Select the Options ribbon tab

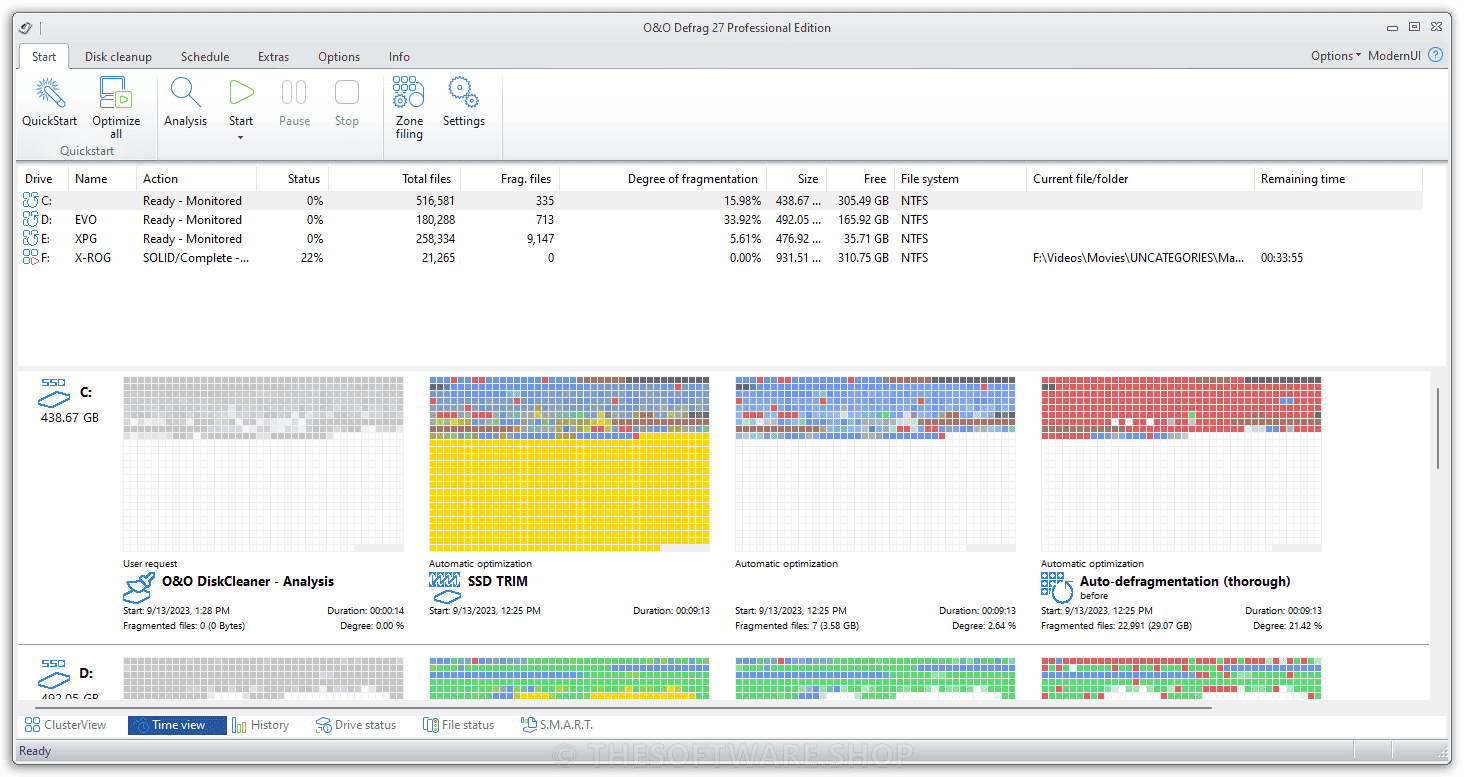[339, 57]
